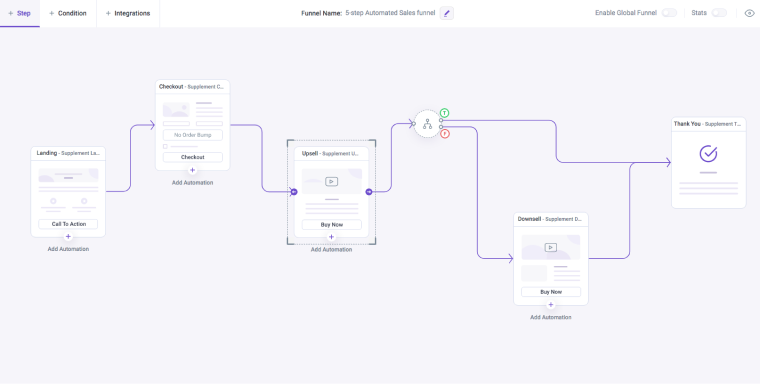760x384 pixels.
Task: Enable the Global Funnel toggle
Action: click(x=669, y=13)
